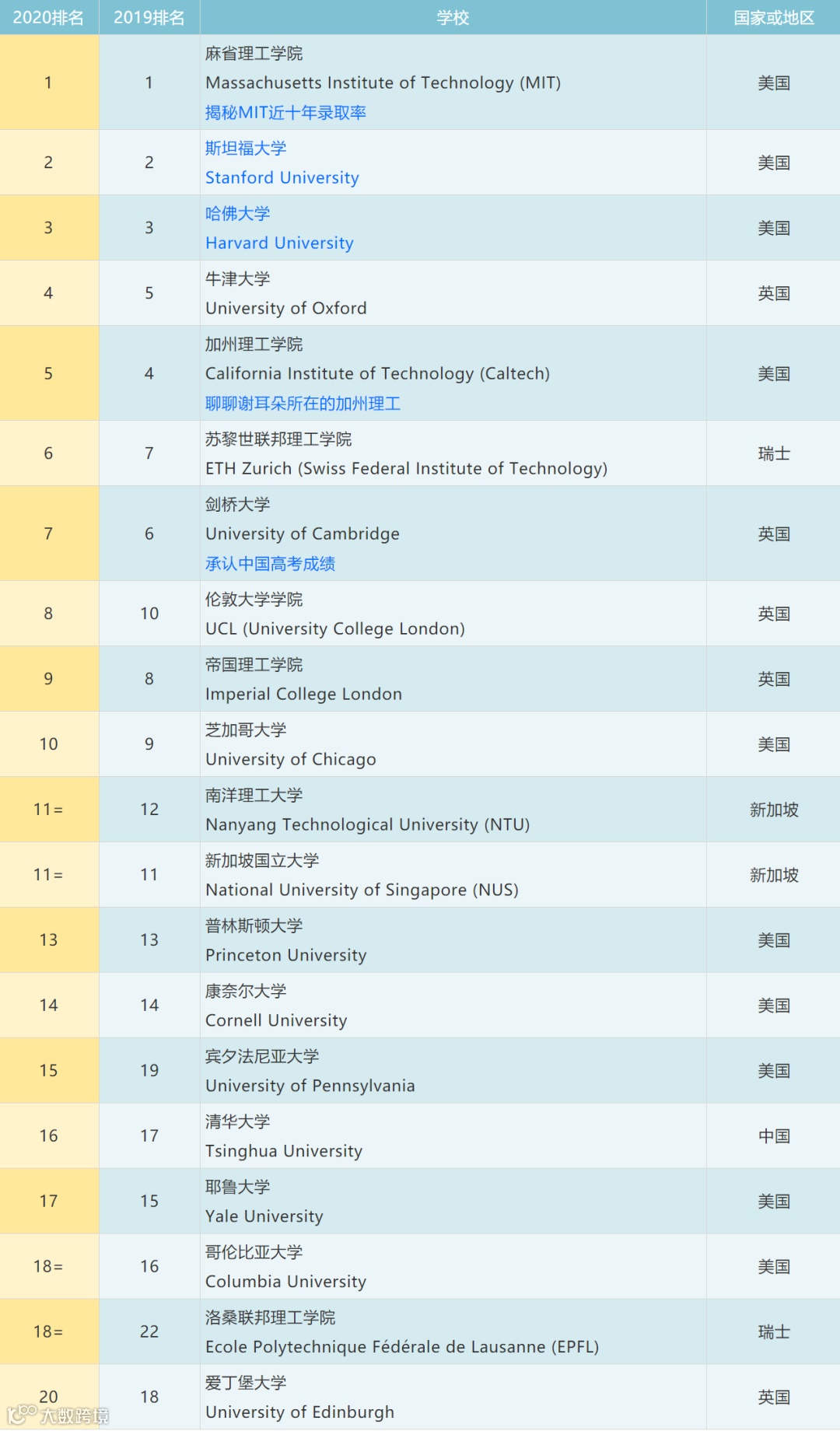Select the text University of Chicago

pyautogui.click(x=291, y=760)
